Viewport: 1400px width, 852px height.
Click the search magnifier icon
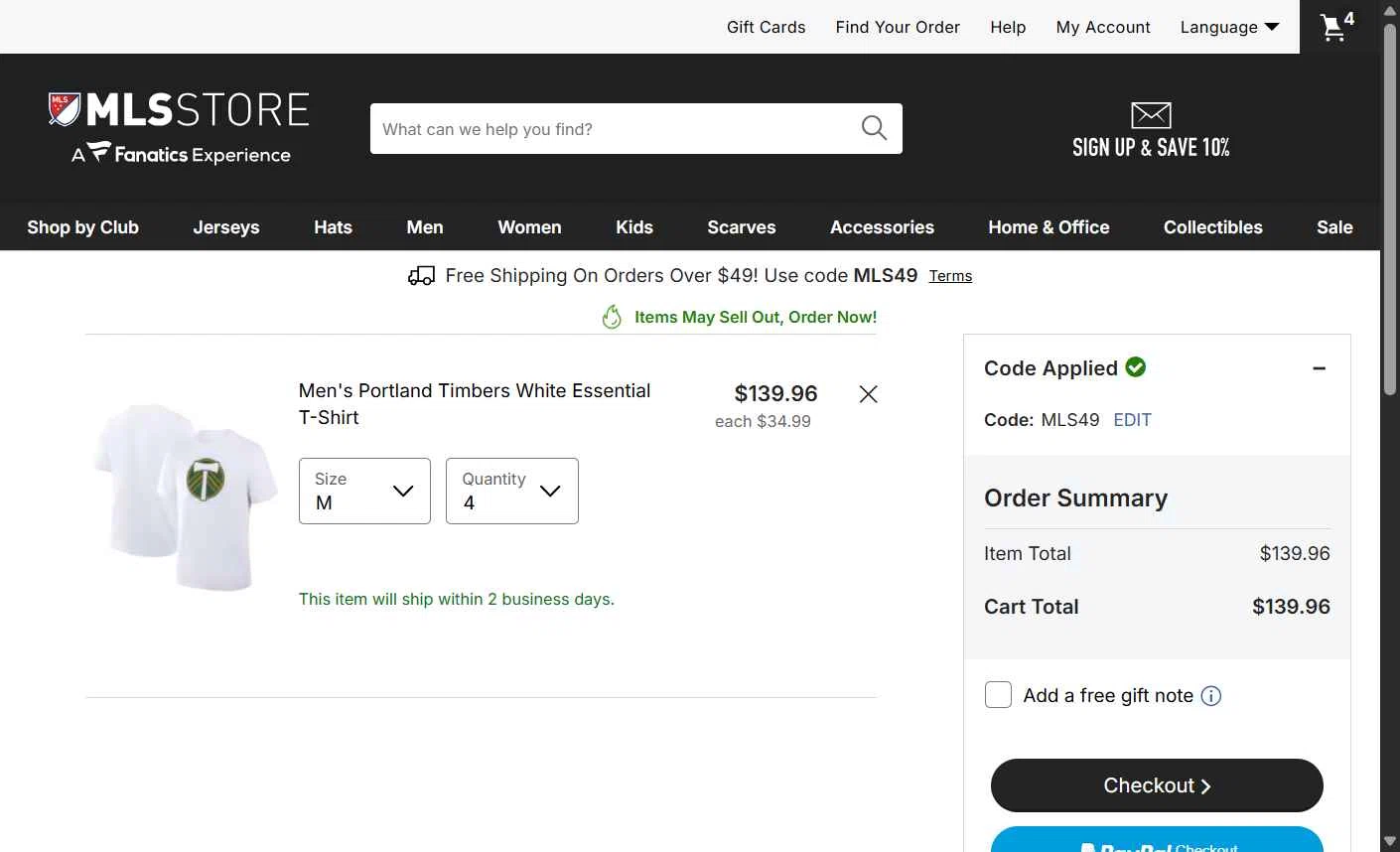[874, 128]
